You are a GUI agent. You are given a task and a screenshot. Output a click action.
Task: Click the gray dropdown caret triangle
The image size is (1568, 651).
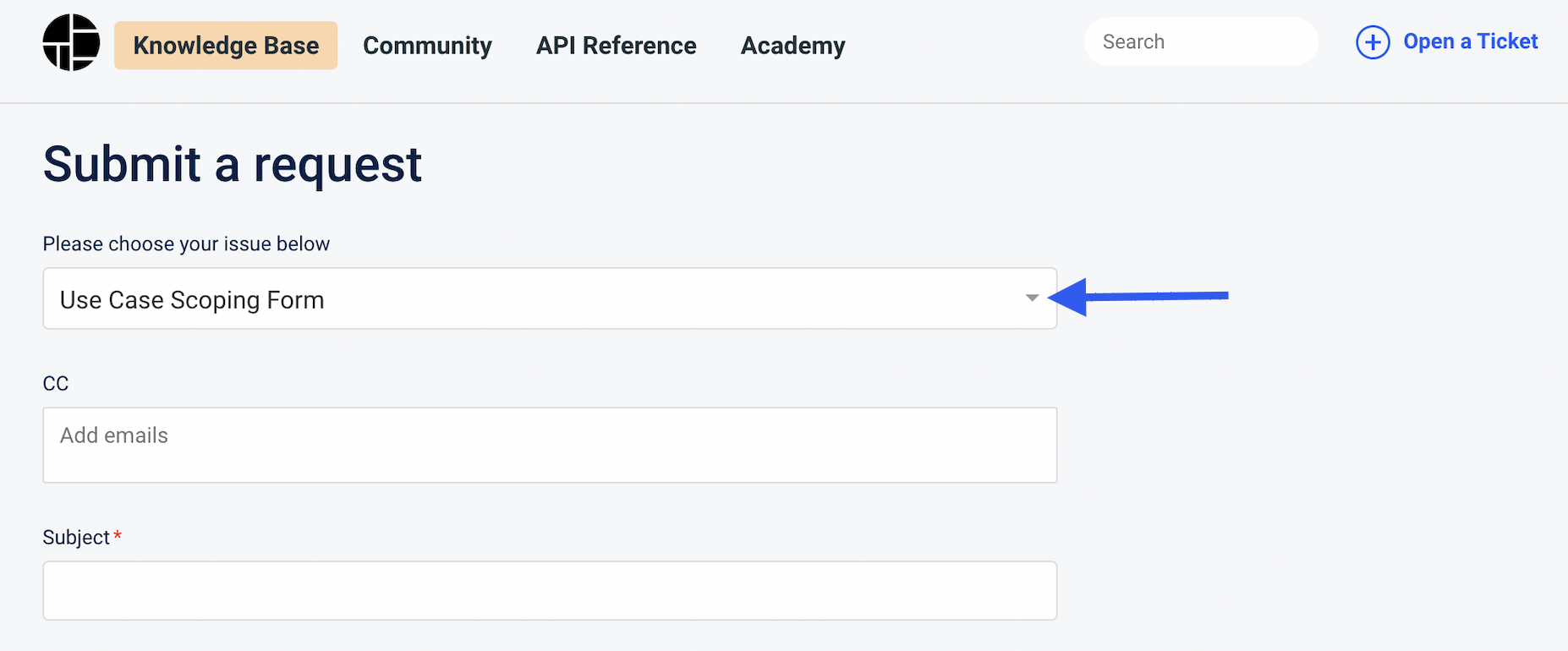coord(1032,298)
